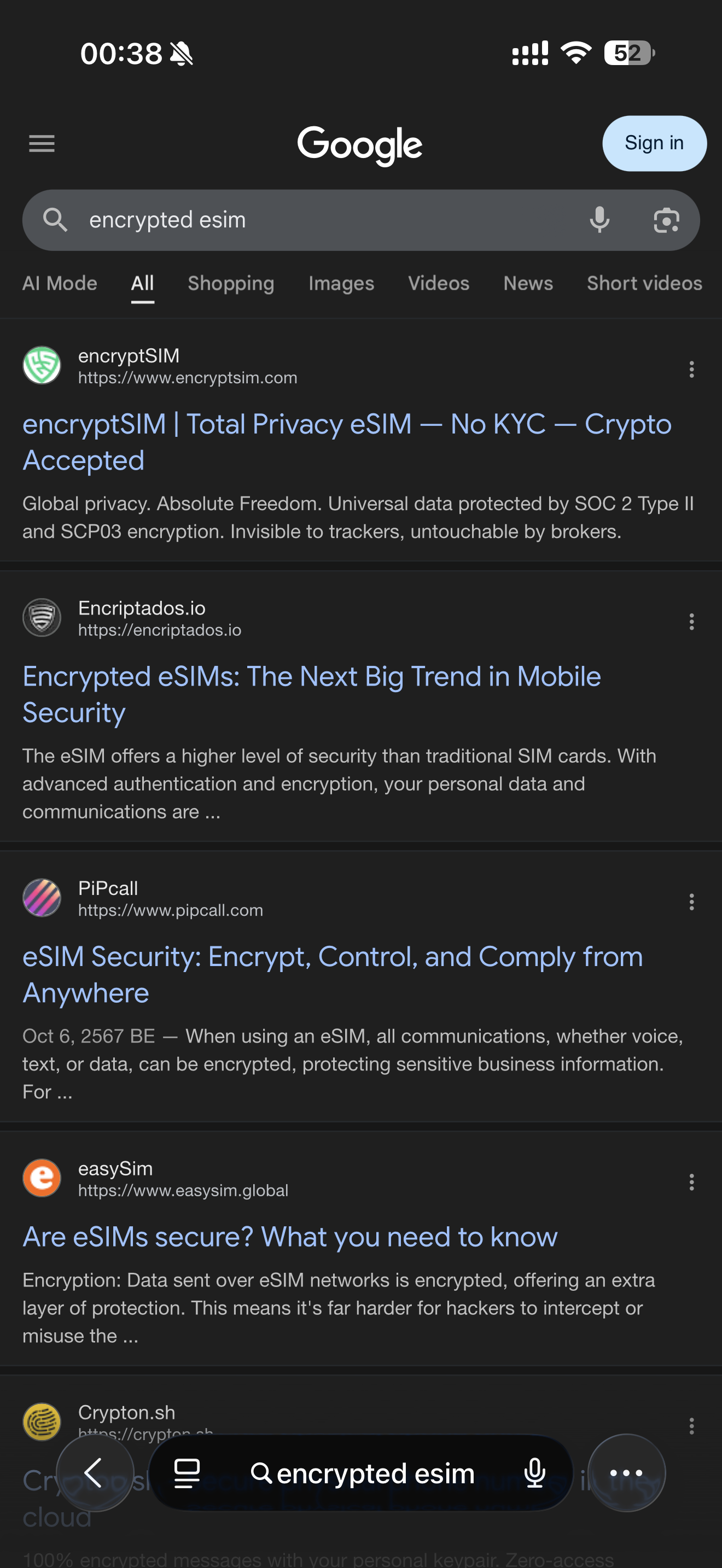
Task: Tap the Google logo
Action: [x=360, y=145]
